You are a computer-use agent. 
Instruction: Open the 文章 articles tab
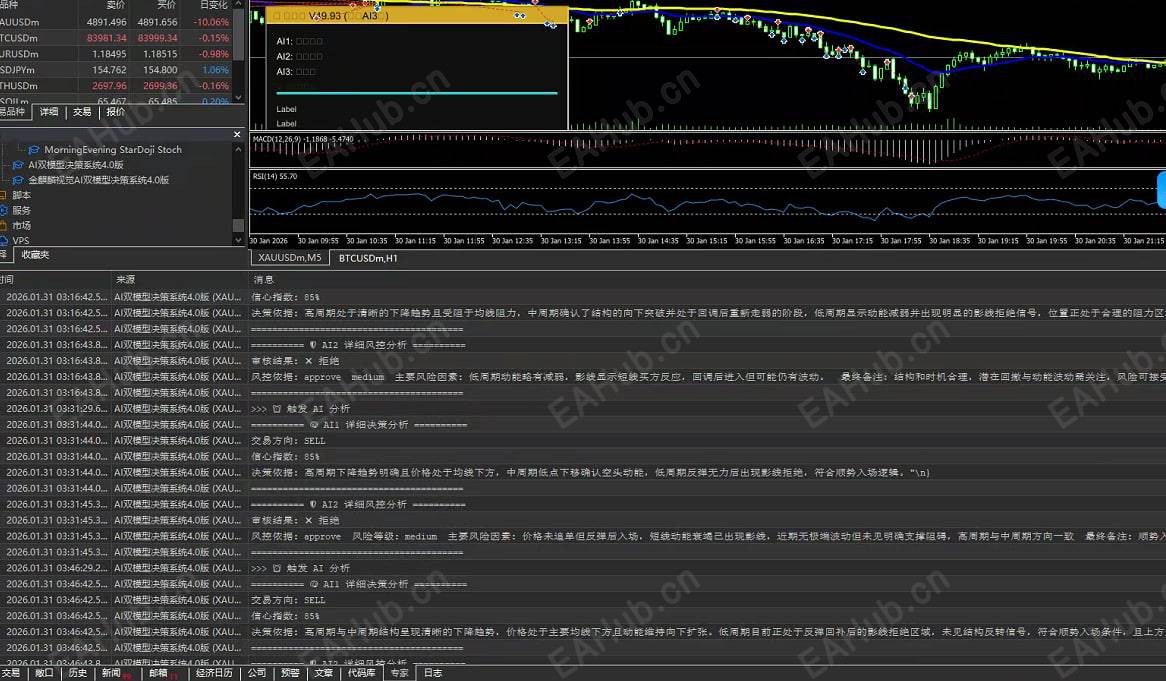coord(323,673)
